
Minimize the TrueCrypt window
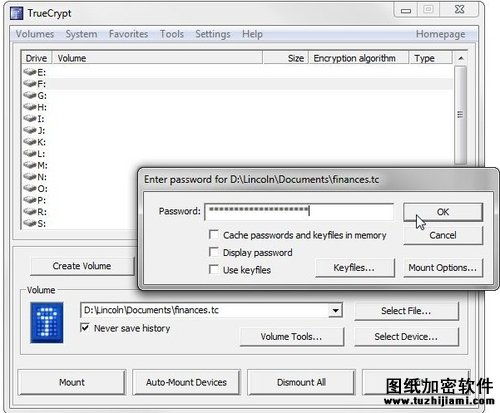(406, 10)
